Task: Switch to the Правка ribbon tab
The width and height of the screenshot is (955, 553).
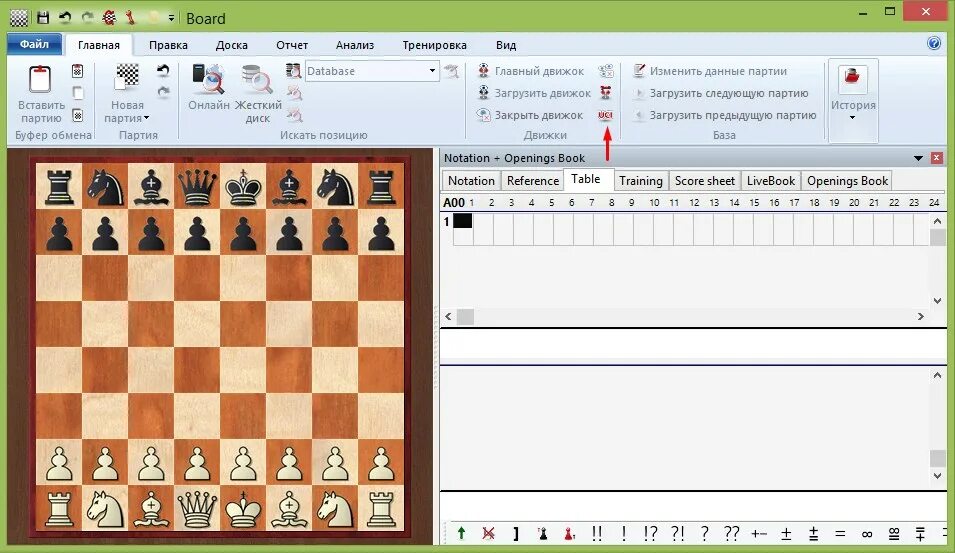Action: [x=168, y=45]
